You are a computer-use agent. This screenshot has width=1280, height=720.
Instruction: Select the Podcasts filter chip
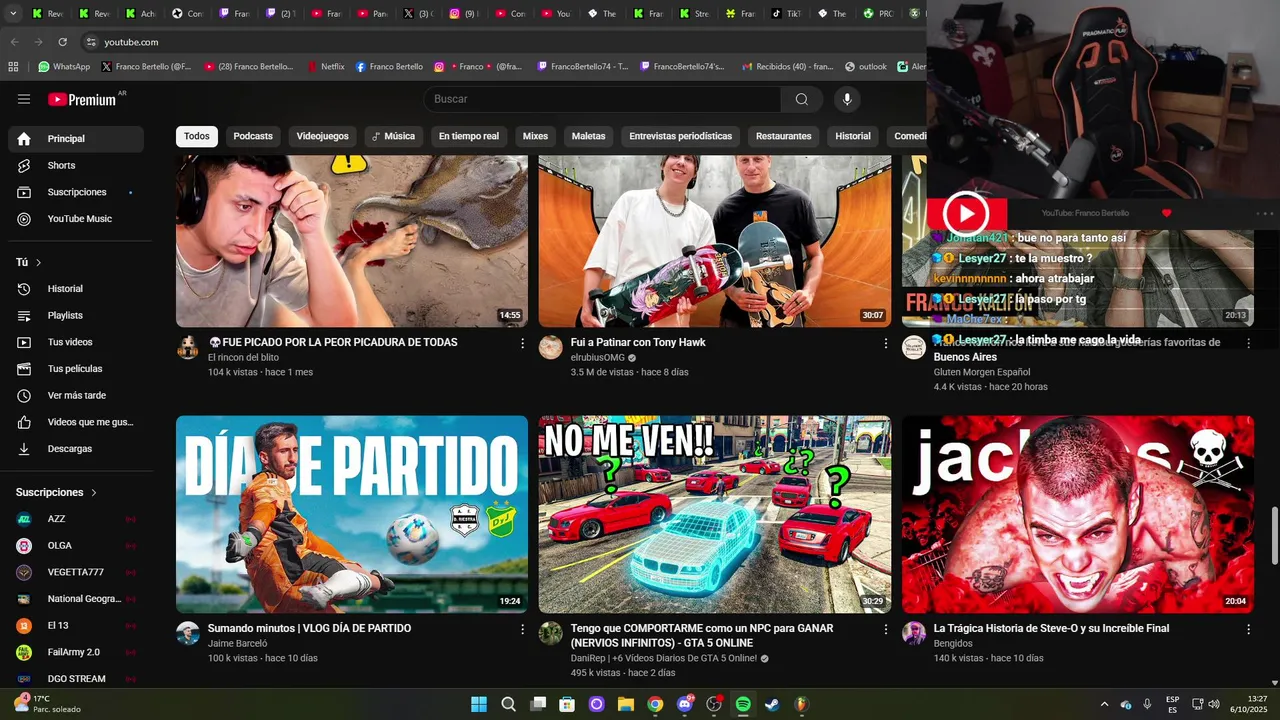[253, 136]
